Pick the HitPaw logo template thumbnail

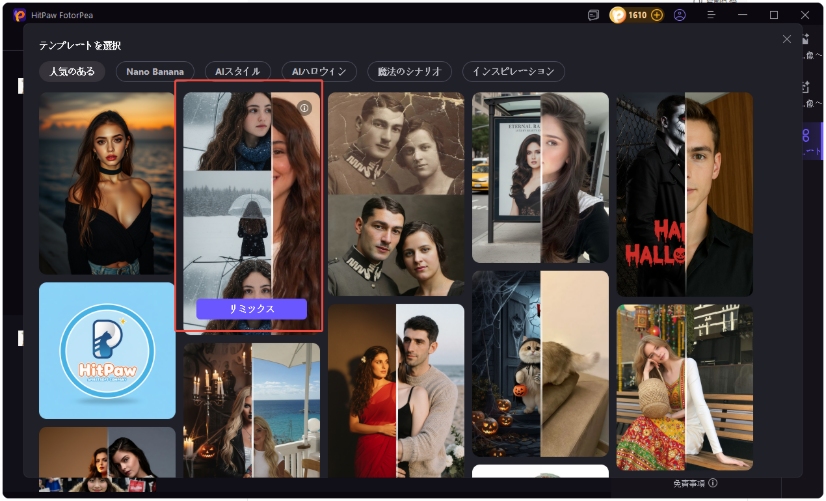107,350
